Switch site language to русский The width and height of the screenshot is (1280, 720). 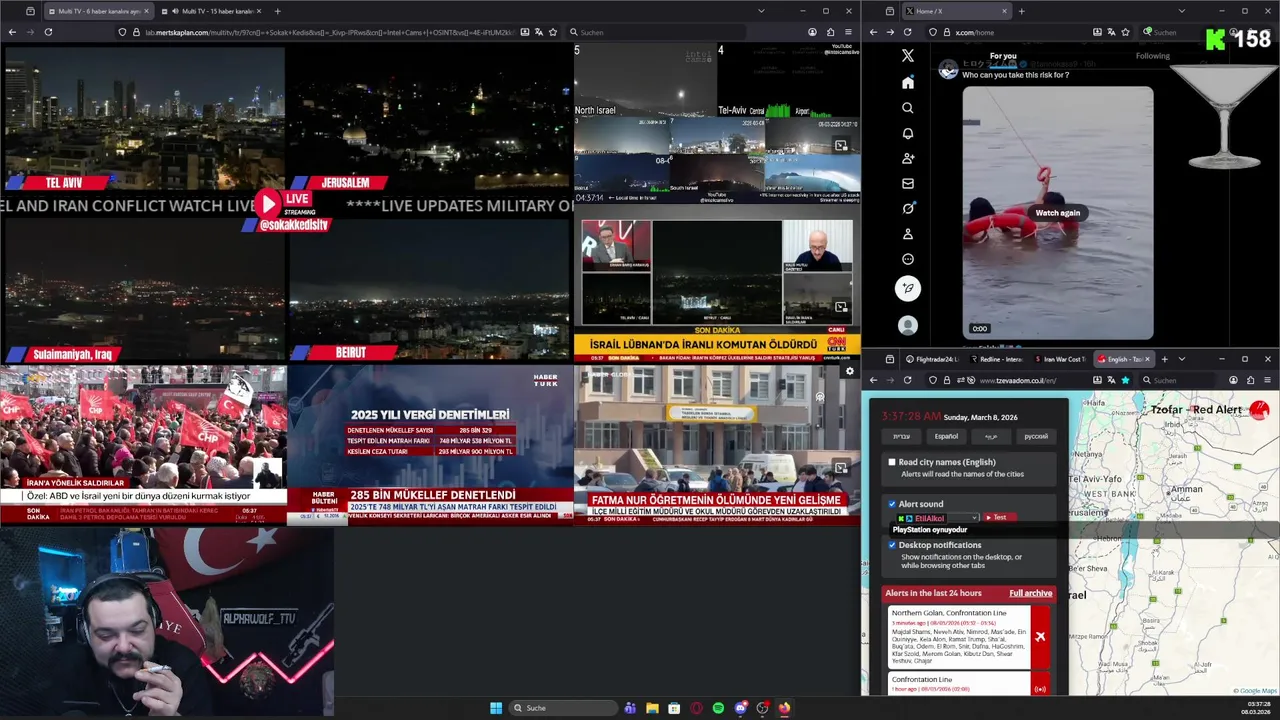pyautogui.click(x=1036, y=436)
